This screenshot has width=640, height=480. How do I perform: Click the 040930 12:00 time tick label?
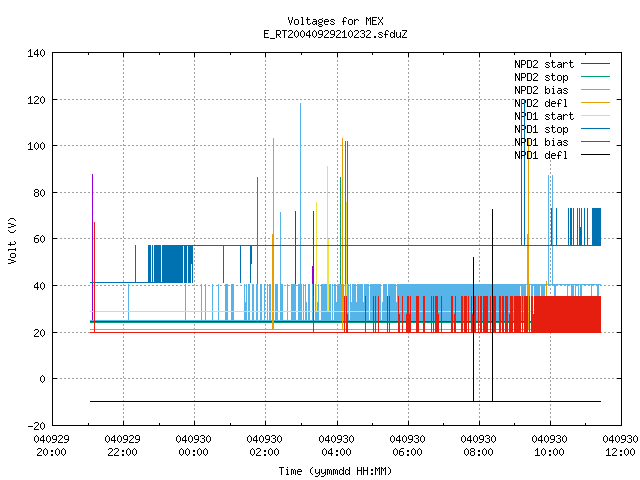click(620, 446)
